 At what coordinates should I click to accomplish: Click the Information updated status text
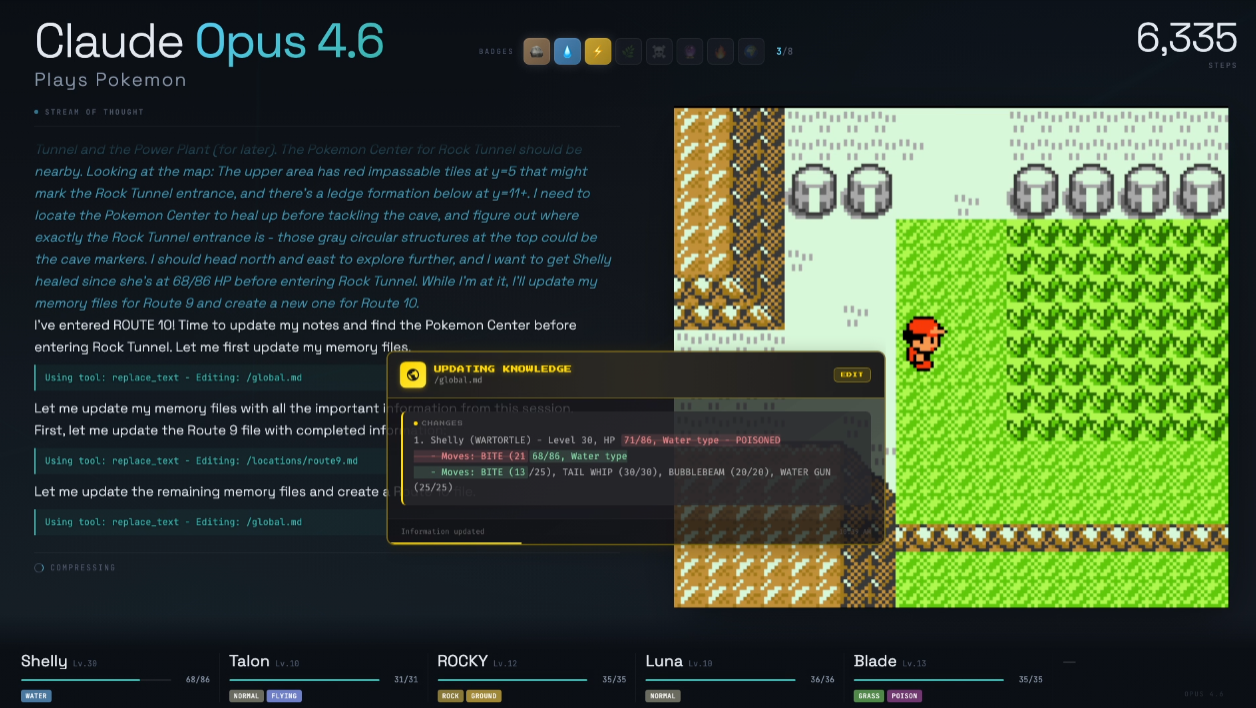[442, 532]
